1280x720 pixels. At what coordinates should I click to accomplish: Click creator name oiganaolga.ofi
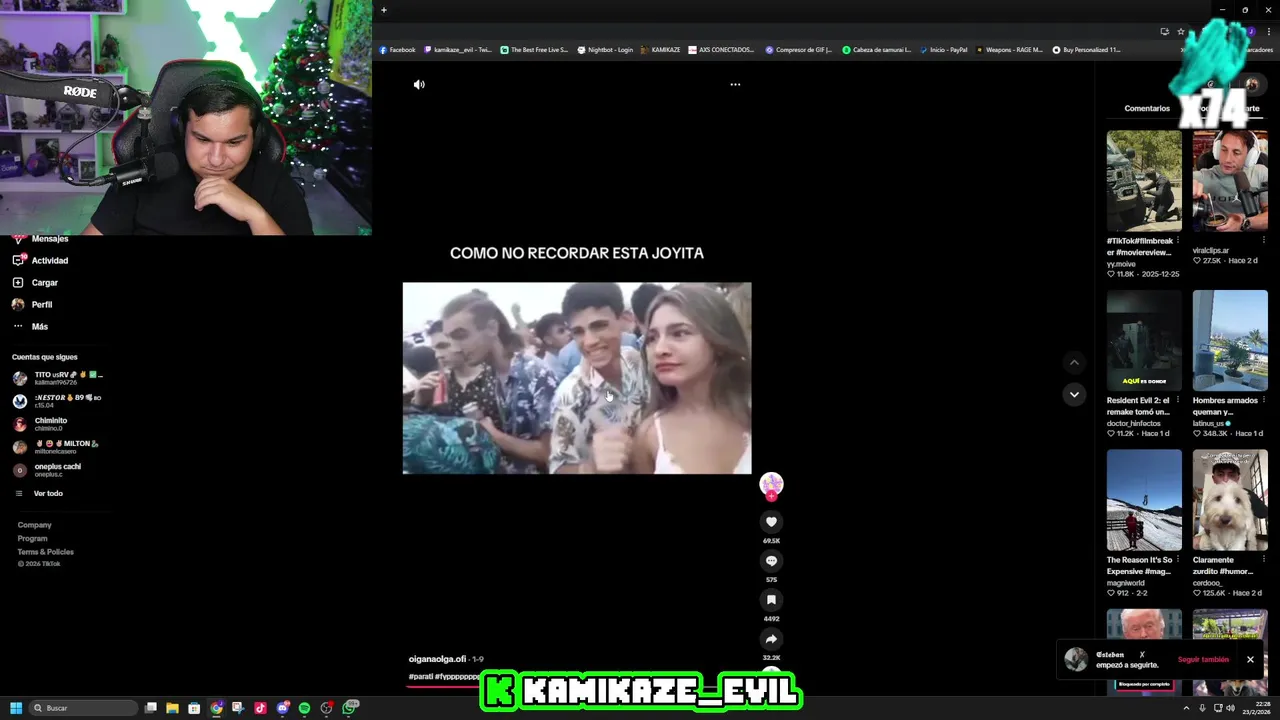[x=437, y=659]
